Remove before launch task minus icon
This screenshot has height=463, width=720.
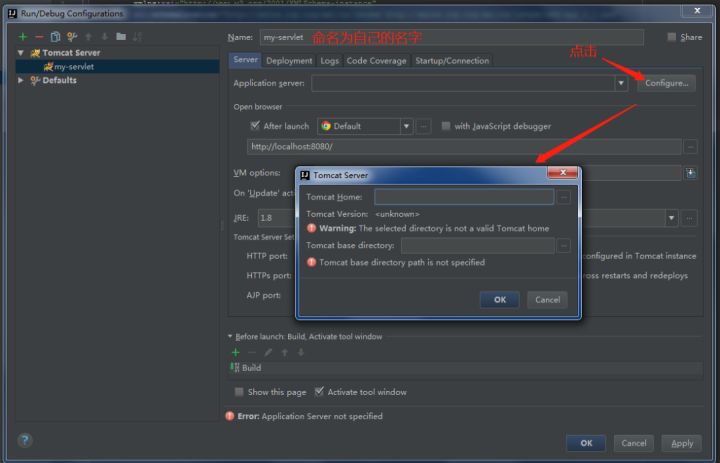[252, 352]
